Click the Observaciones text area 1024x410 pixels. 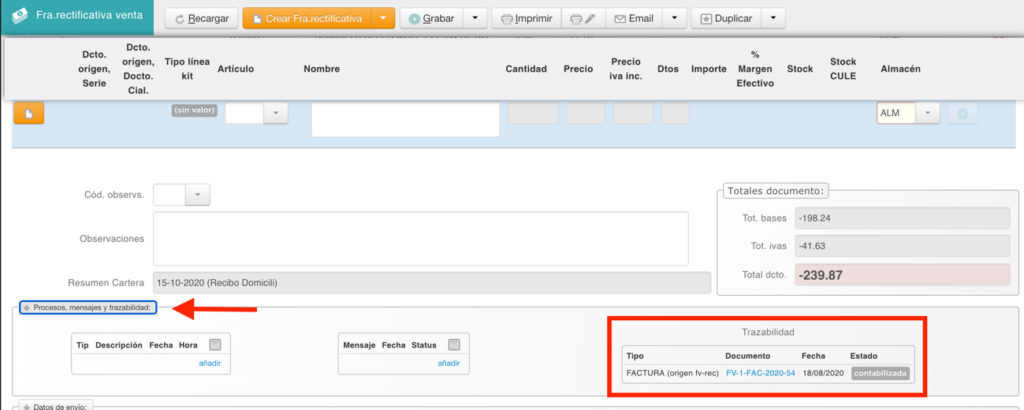click(421, 238)
